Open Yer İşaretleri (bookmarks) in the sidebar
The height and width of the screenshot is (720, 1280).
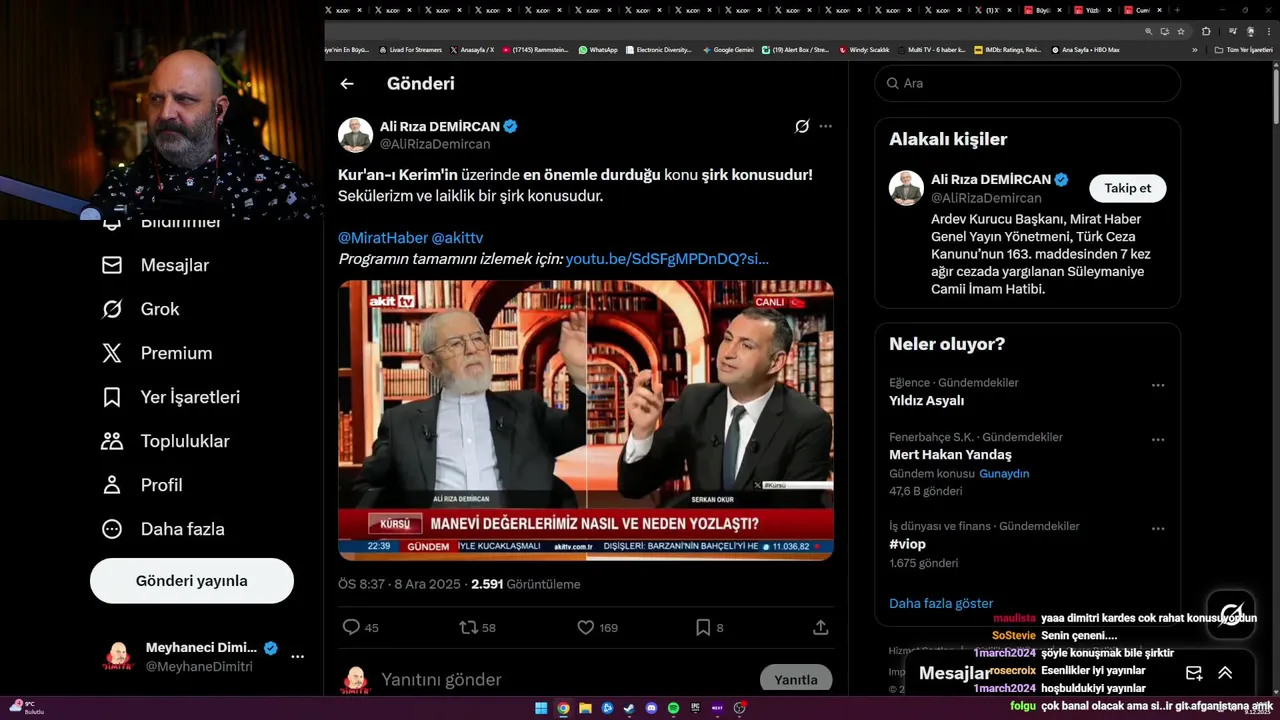(x=171, y=397)
